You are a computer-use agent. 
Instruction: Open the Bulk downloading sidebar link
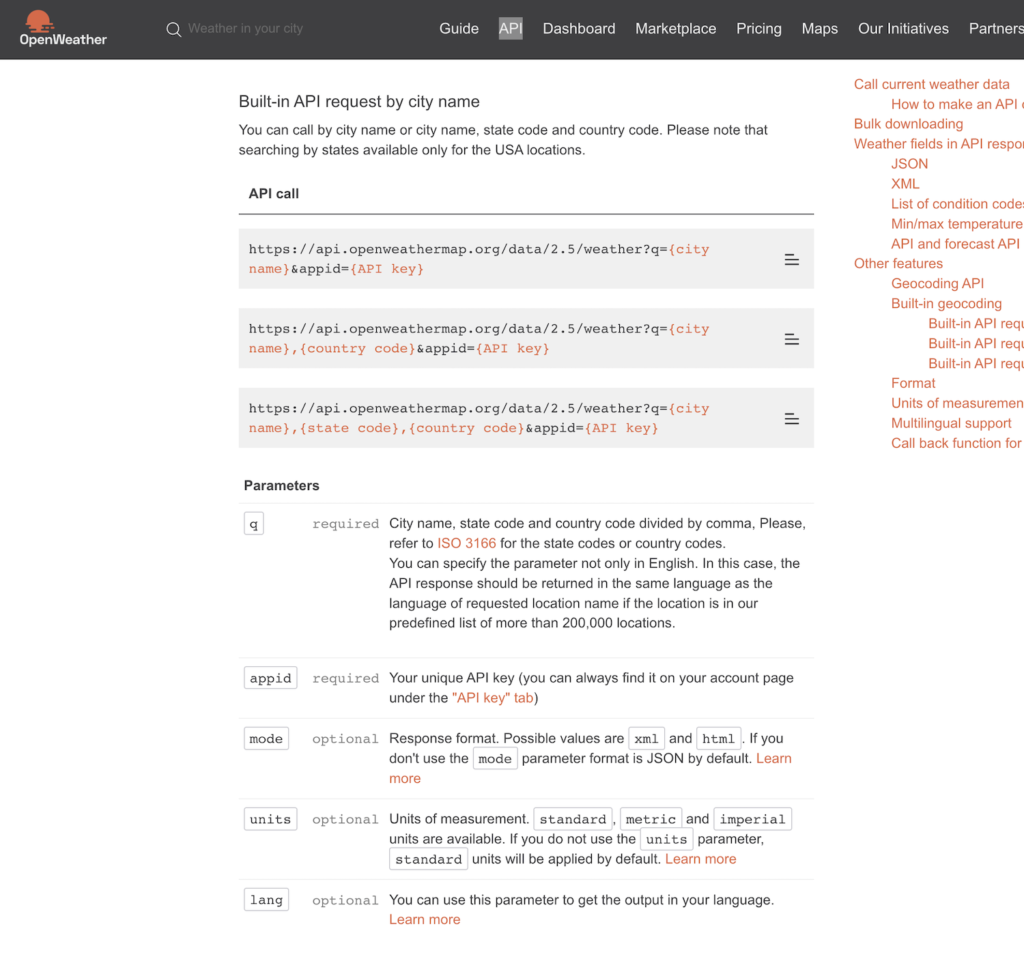(x=908, y=124)
